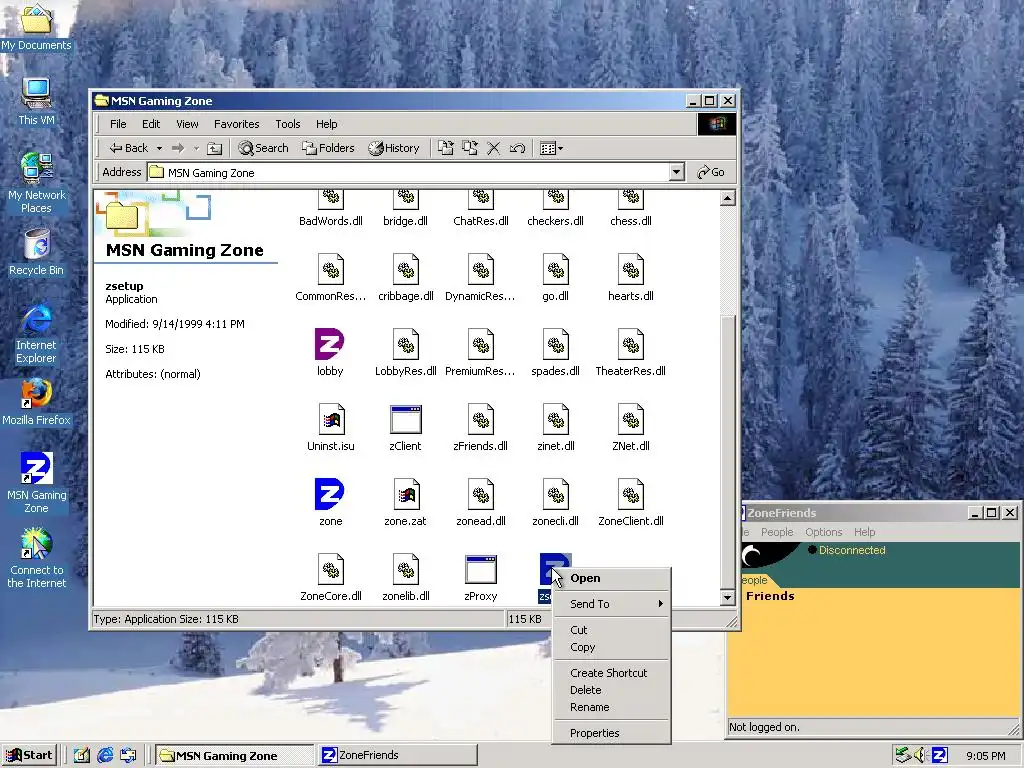Viewport: 1024px width, 768px height.
Task: Click the Up folder toolbar icon
Action: tap(214, 148)
